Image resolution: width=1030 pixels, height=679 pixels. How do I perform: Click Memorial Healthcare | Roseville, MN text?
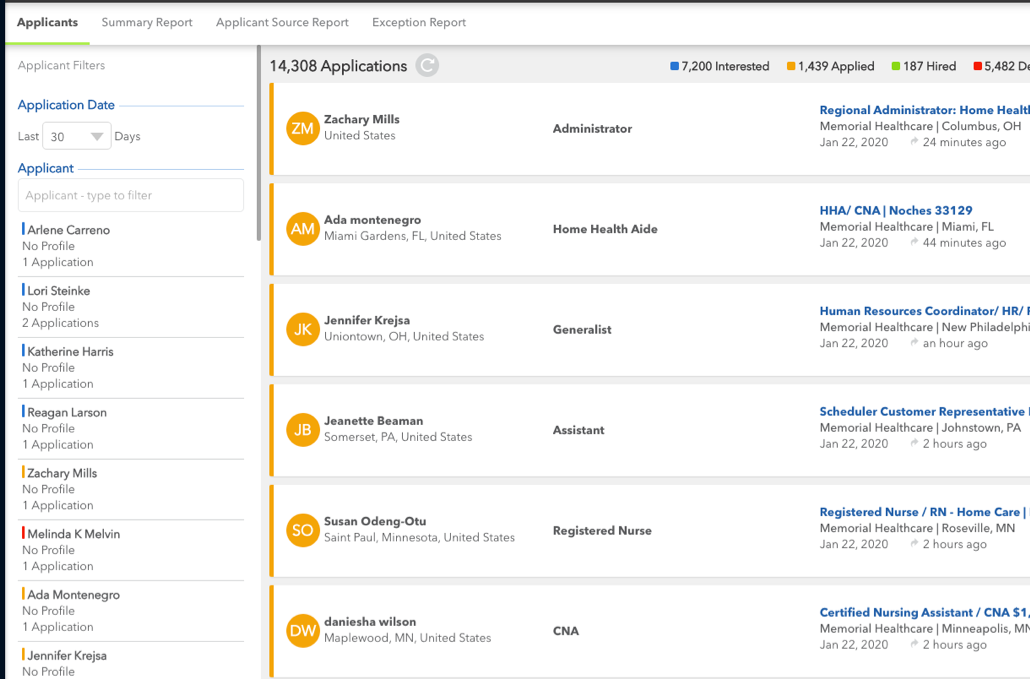[917, 528]
